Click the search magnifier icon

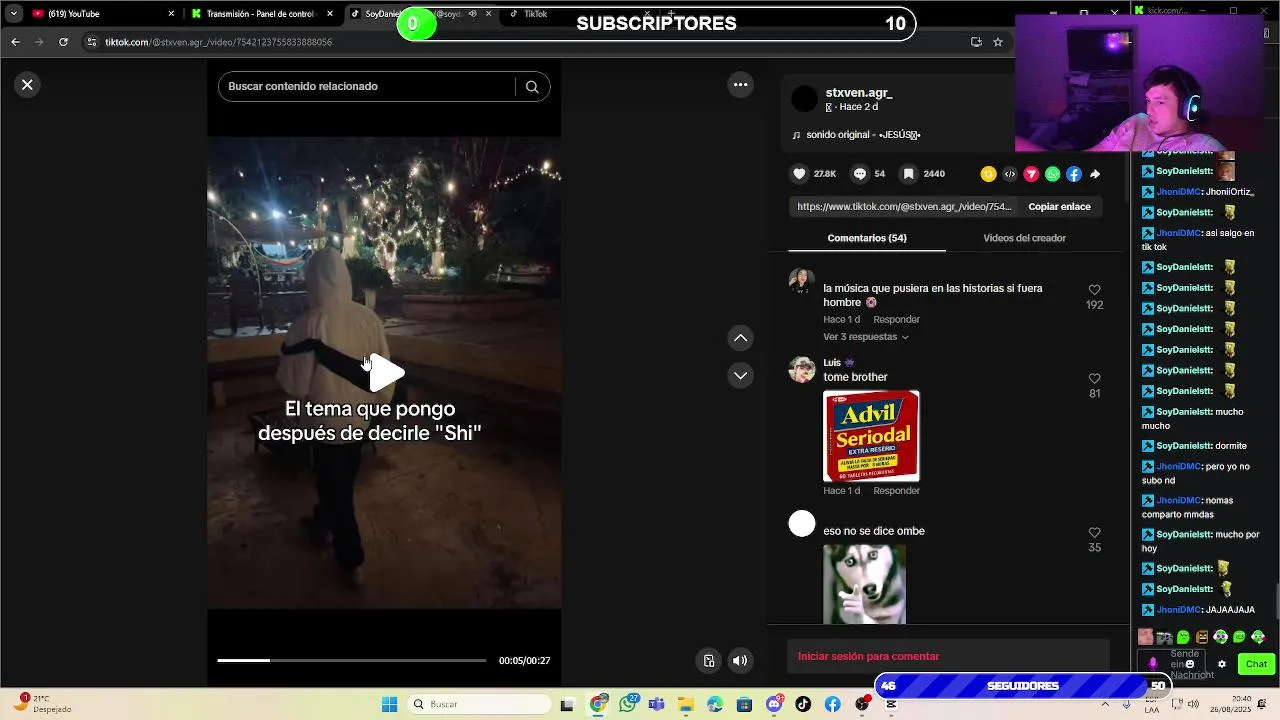point(532,87)
